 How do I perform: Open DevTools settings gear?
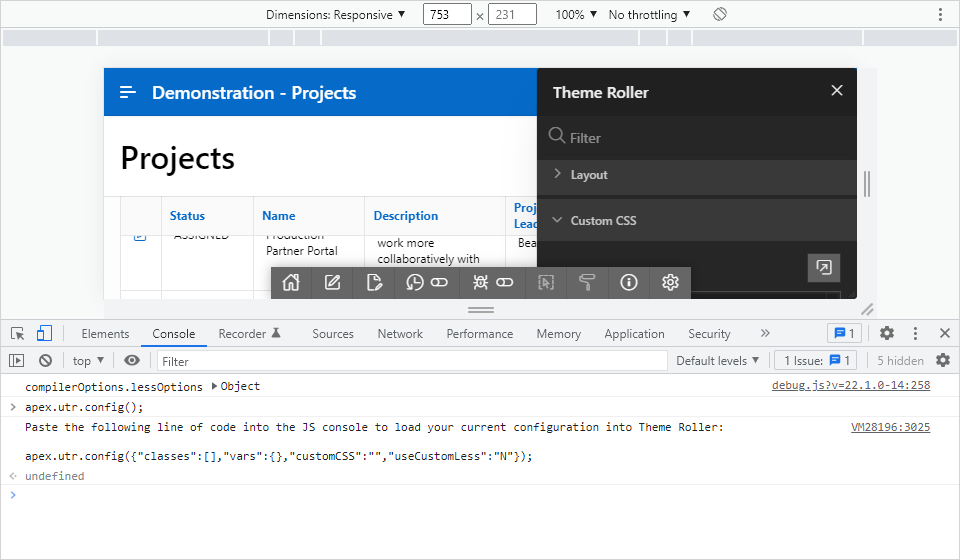pos(887,333)
